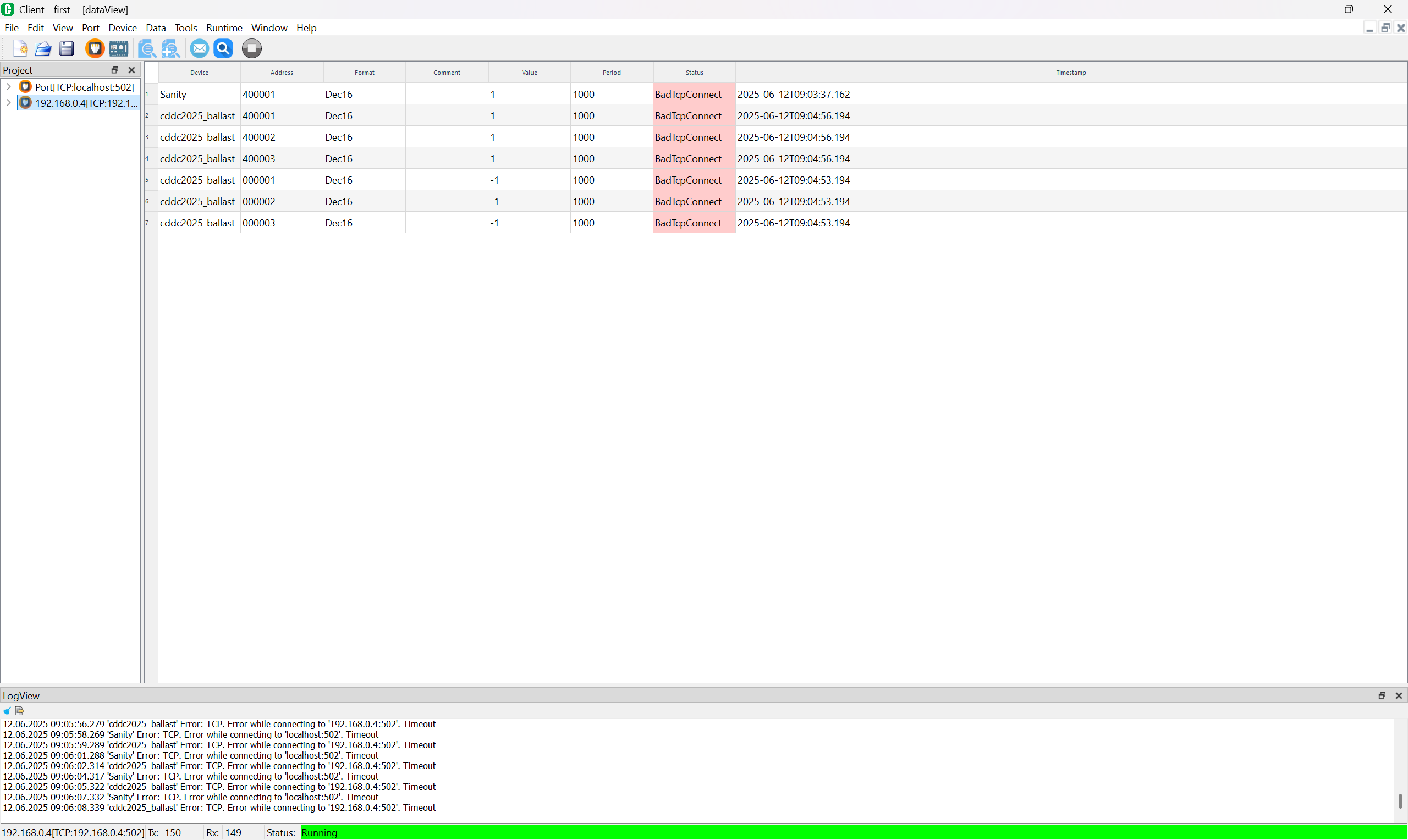Expand the 192.168.0.4 TCP port node
This screenshot has width=1408, height=840.
click(x=8, y=102)
